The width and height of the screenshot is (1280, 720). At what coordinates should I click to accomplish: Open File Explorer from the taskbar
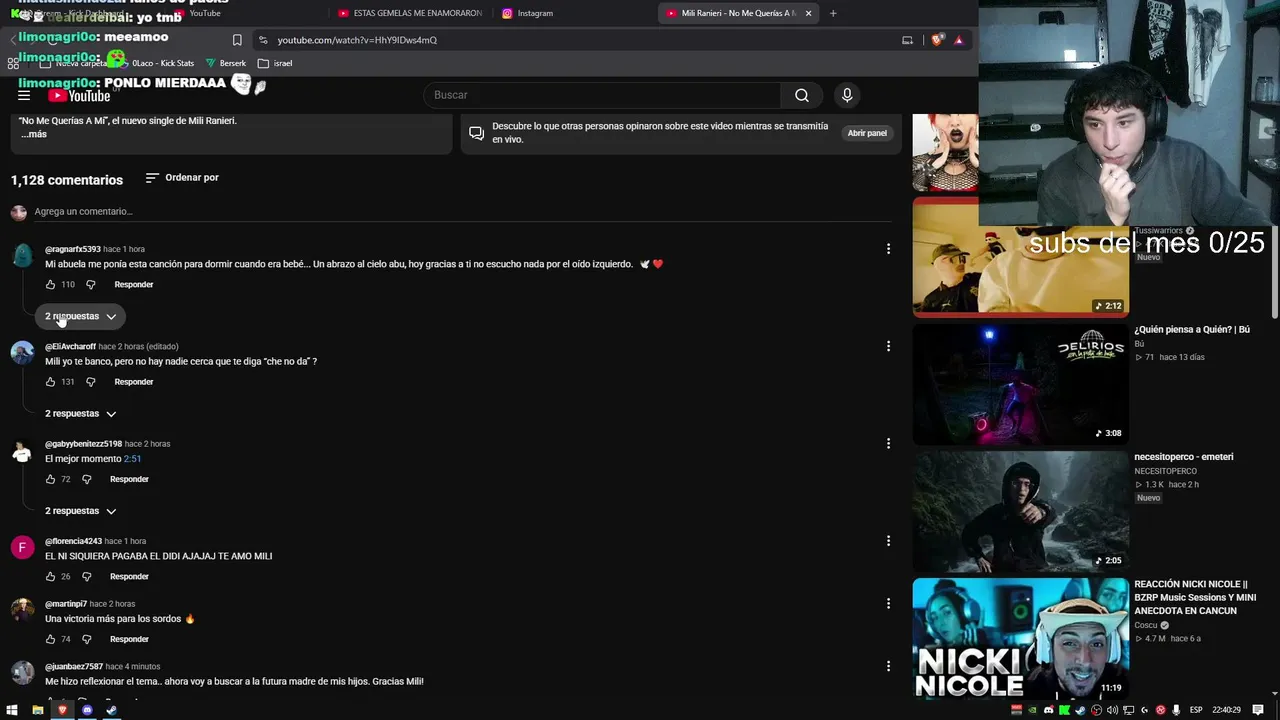tap(38, 710)
